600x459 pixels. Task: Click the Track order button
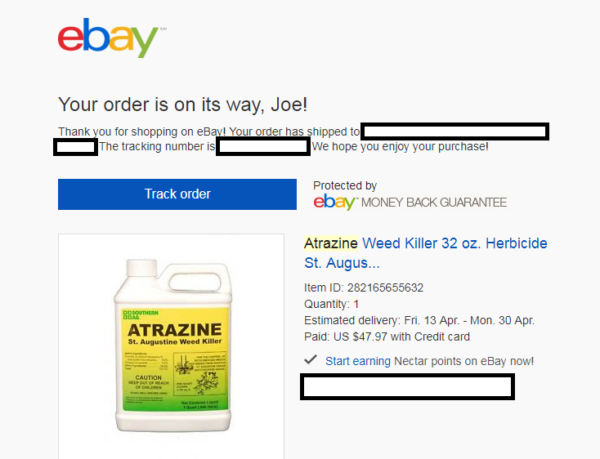(x=177, y=194)
